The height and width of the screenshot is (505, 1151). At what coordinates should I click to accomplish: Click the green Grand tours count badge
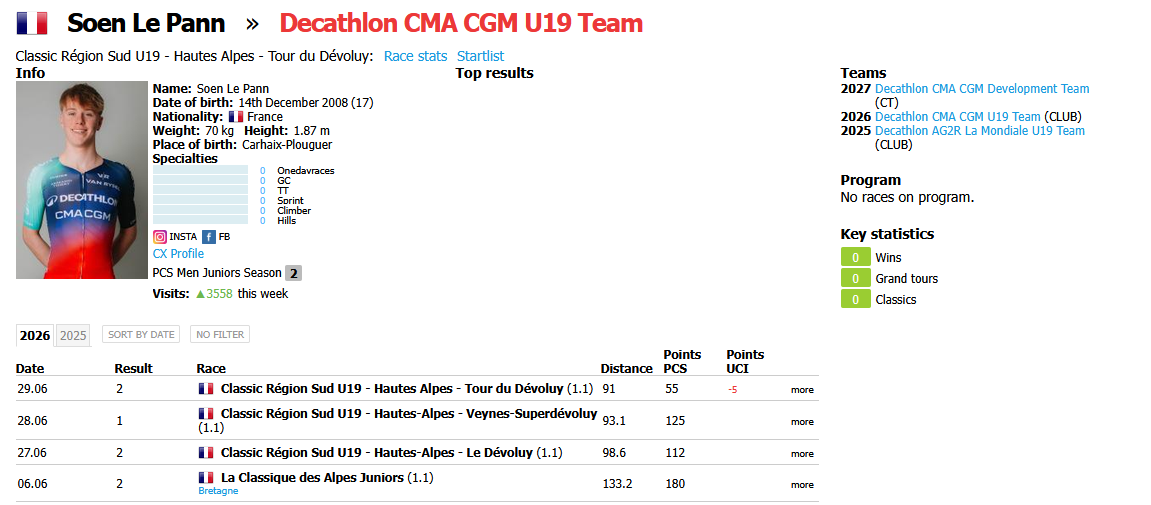coord(855,278)
